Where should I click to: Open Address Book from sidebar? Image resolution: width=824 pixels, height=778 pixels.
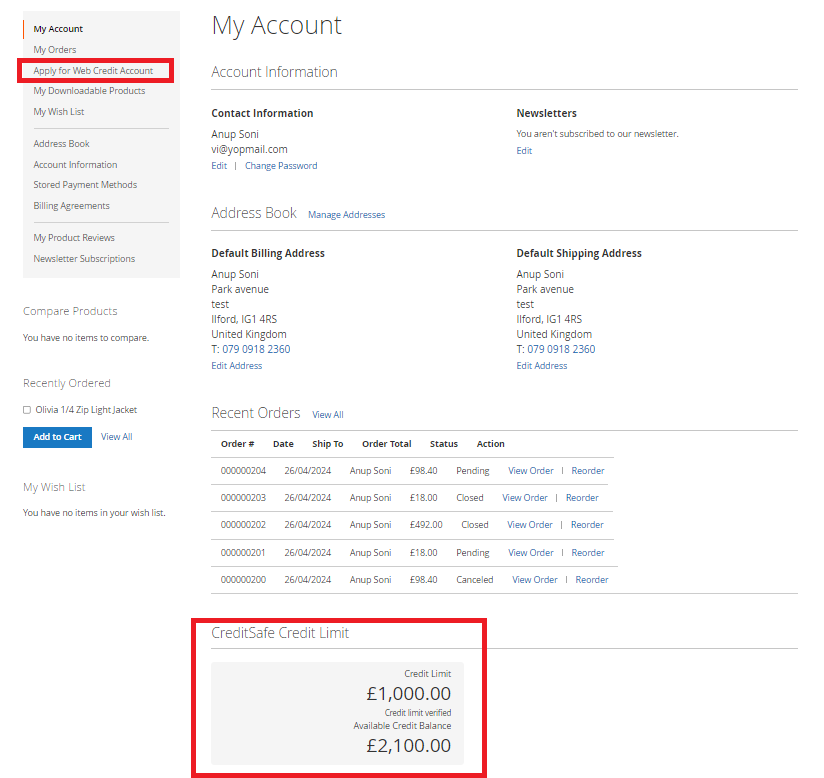[61, 144]
